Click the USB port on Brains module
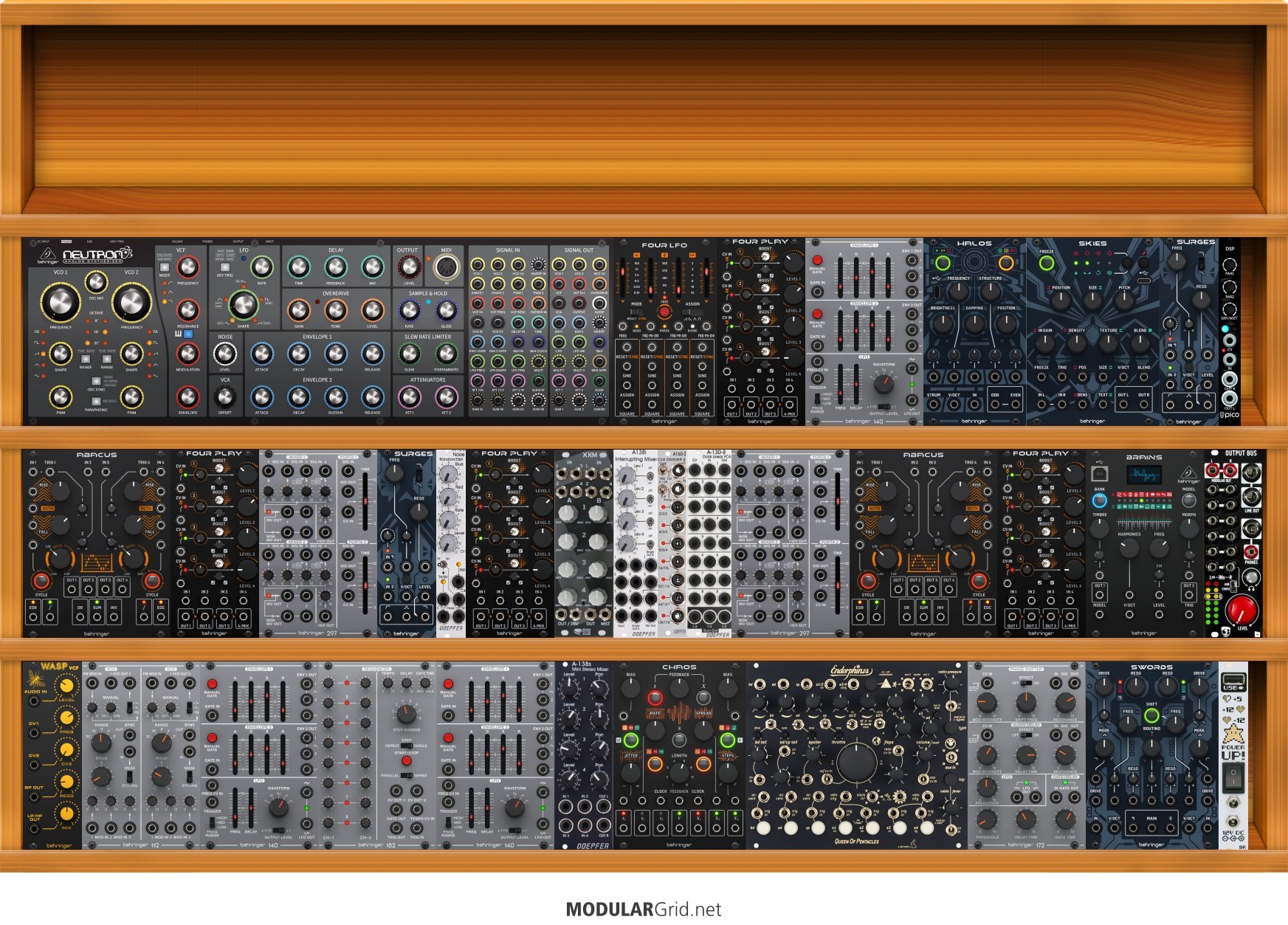This screenshot has width=1288, height=925. [x=1099, y=474]
